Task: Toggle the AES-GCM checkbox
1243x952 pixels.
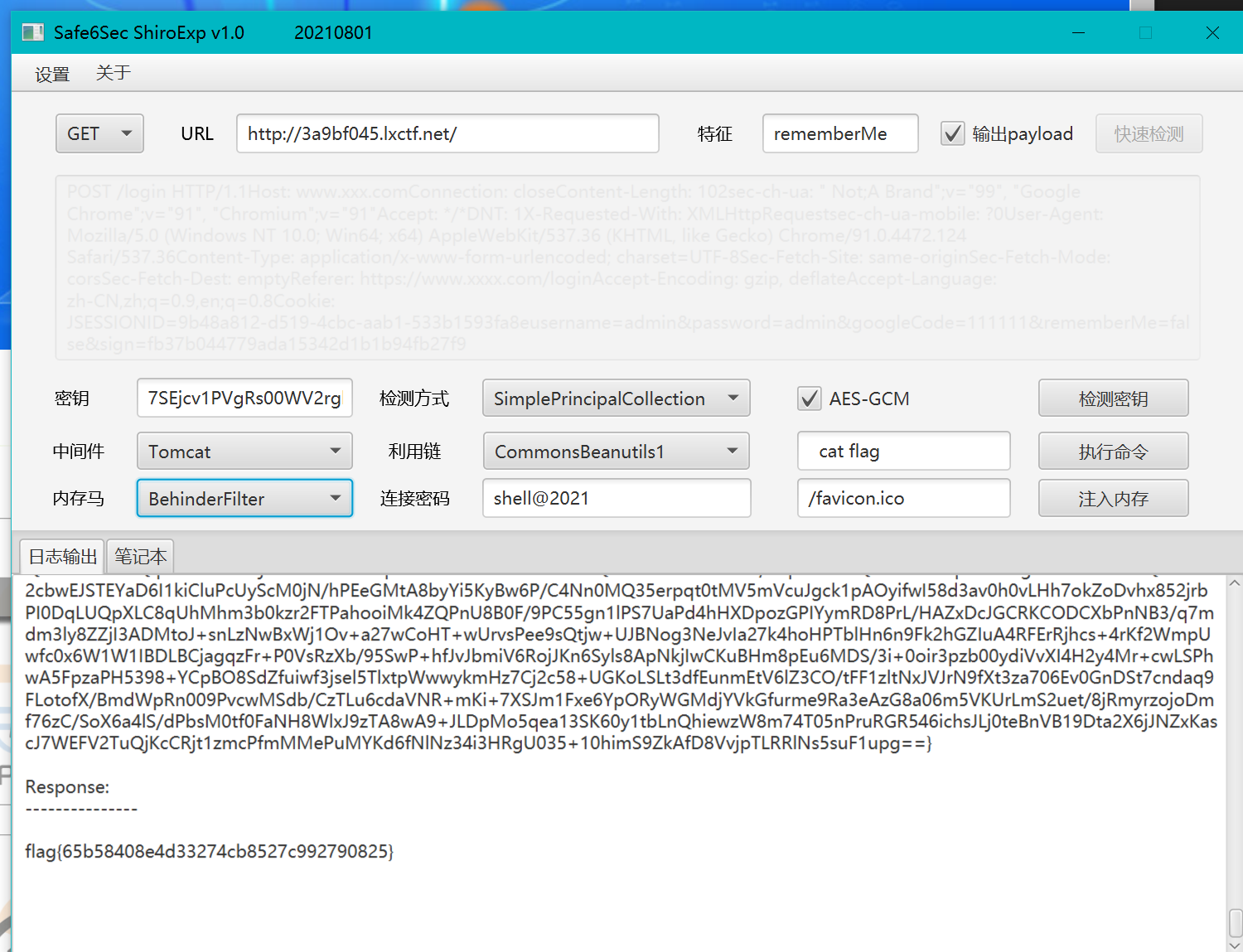Action: (810, 399)
